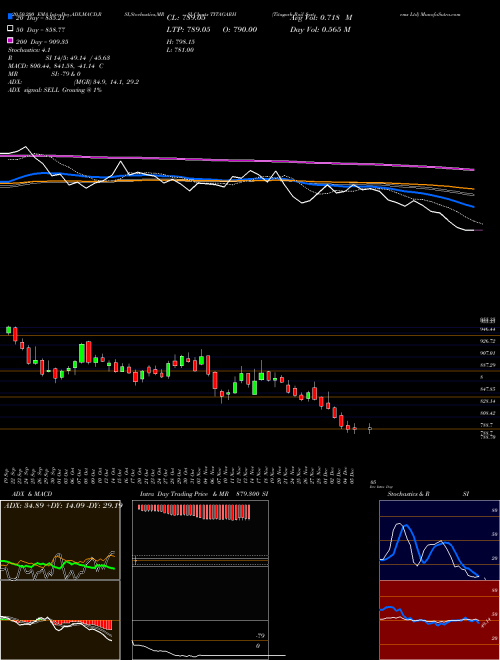
Task: Select the '50 Day = 858.77' legend text
Action: click(x=41, y=29)
